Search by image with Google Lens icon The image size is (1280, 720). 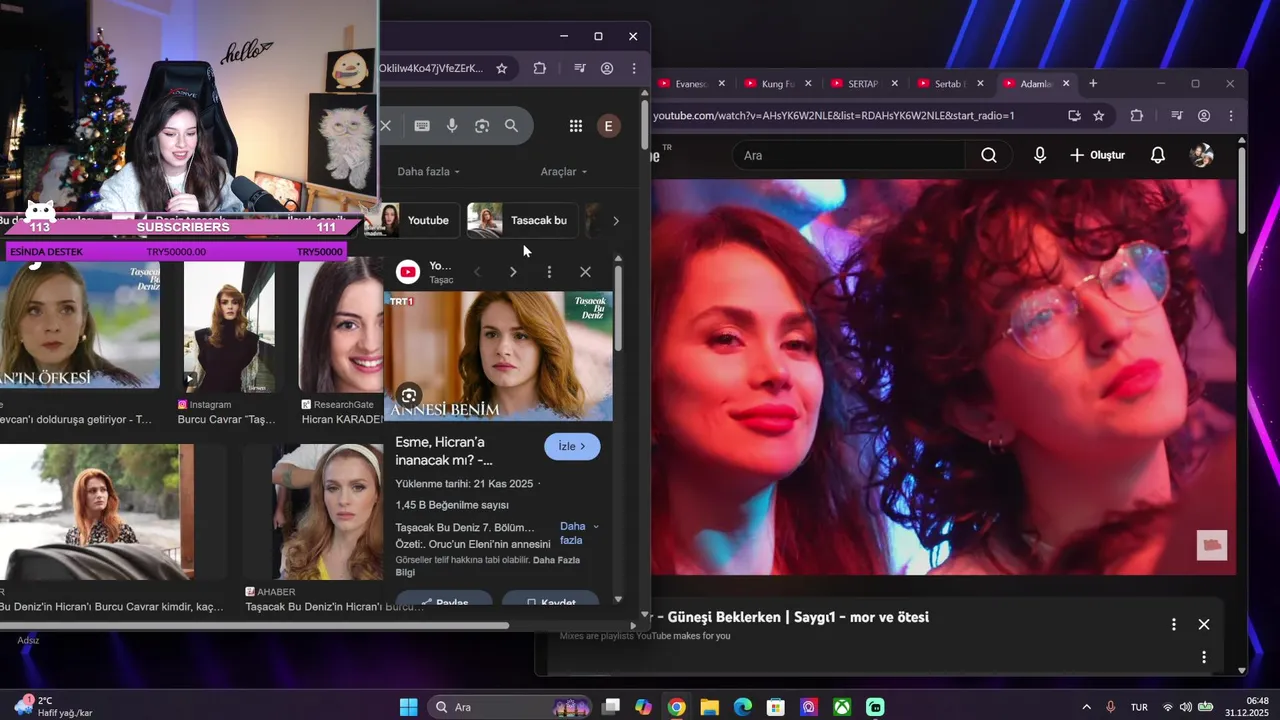coord(482,125)
